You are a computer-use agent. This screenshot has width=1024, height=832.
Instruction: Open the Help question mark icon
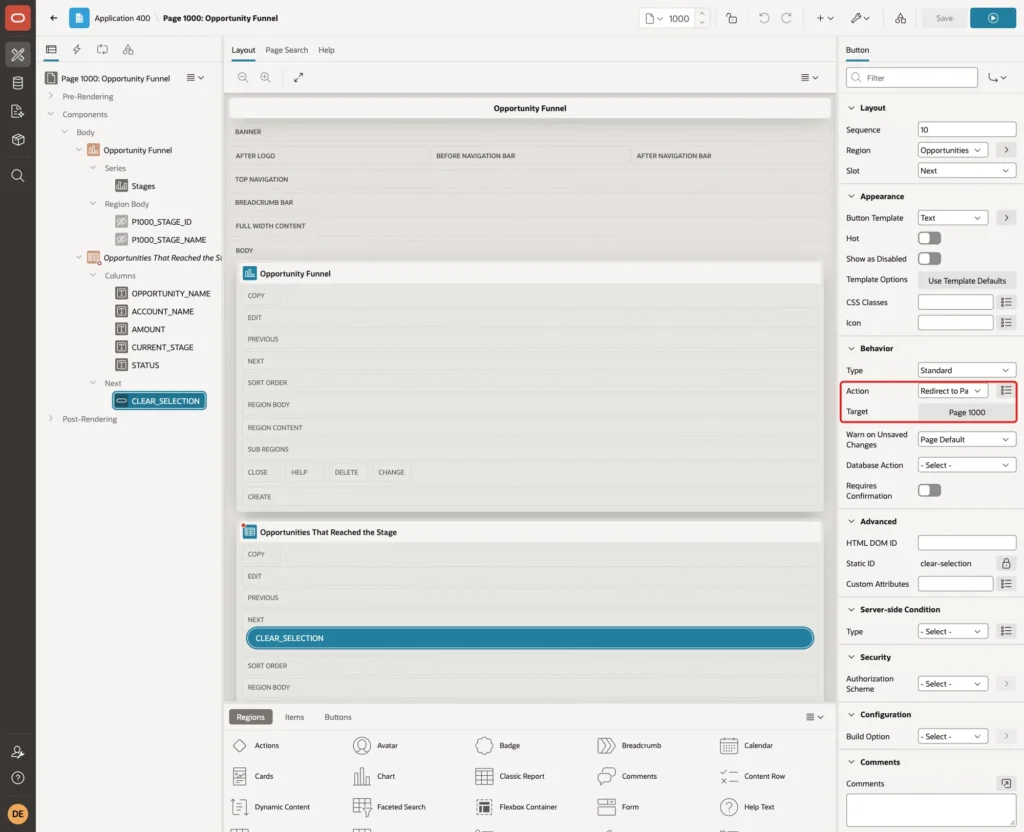(18, 778)
